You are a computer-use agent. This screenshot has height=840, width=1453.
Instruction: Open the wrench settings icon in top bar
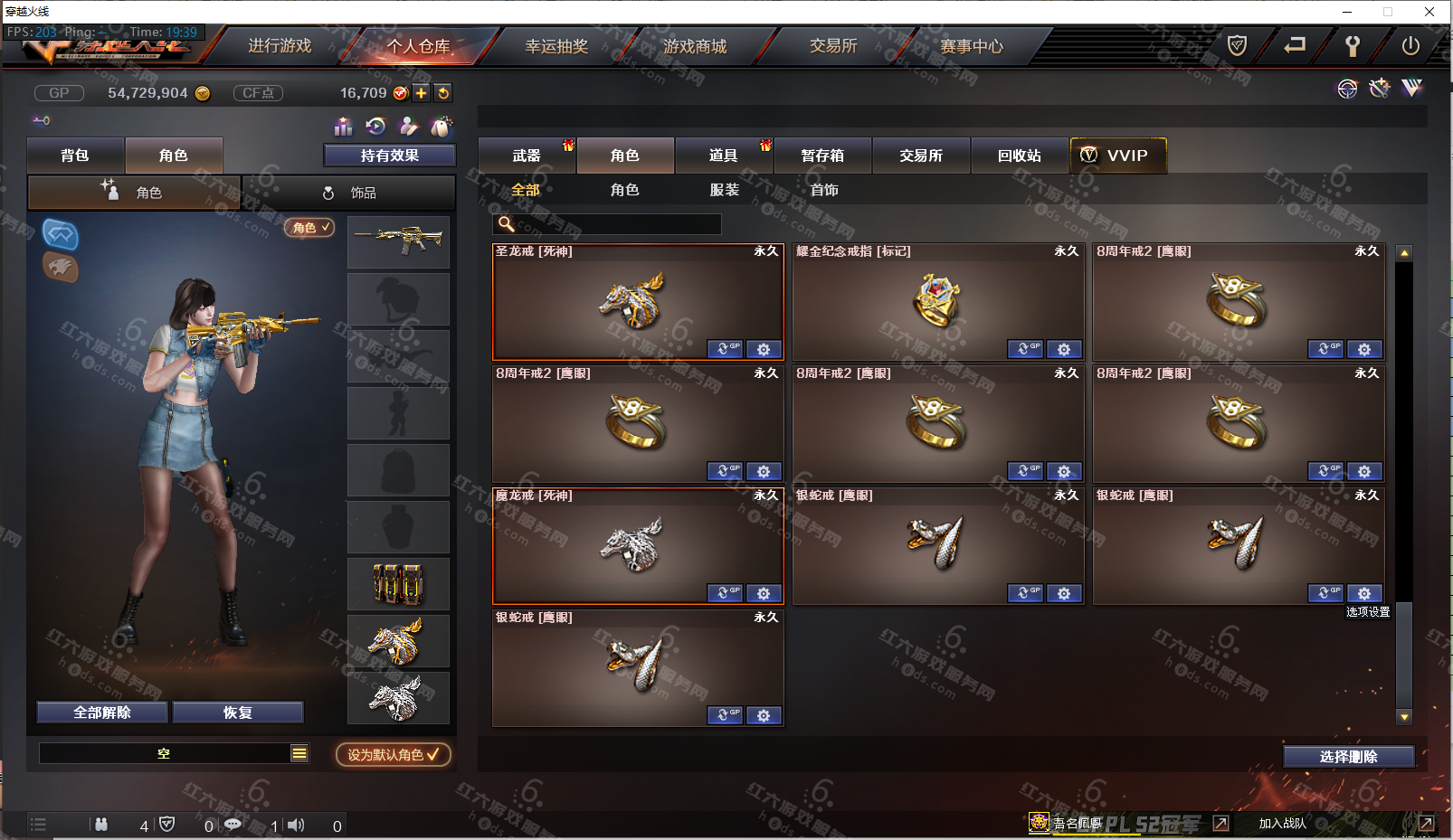pos(1353,46)
